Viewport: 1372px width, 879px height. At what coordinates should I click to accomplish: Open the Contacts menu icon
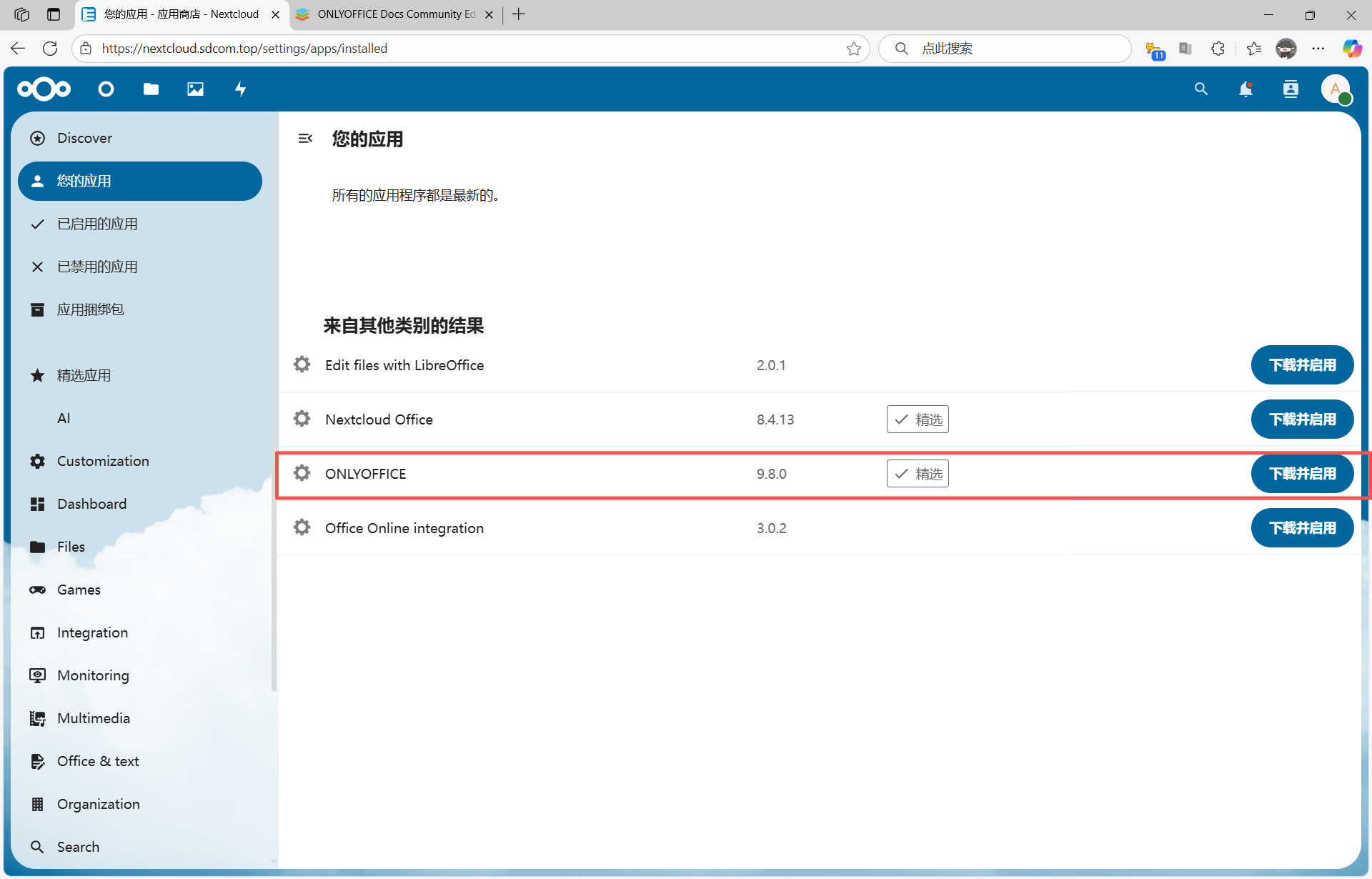click(1291, 89)
